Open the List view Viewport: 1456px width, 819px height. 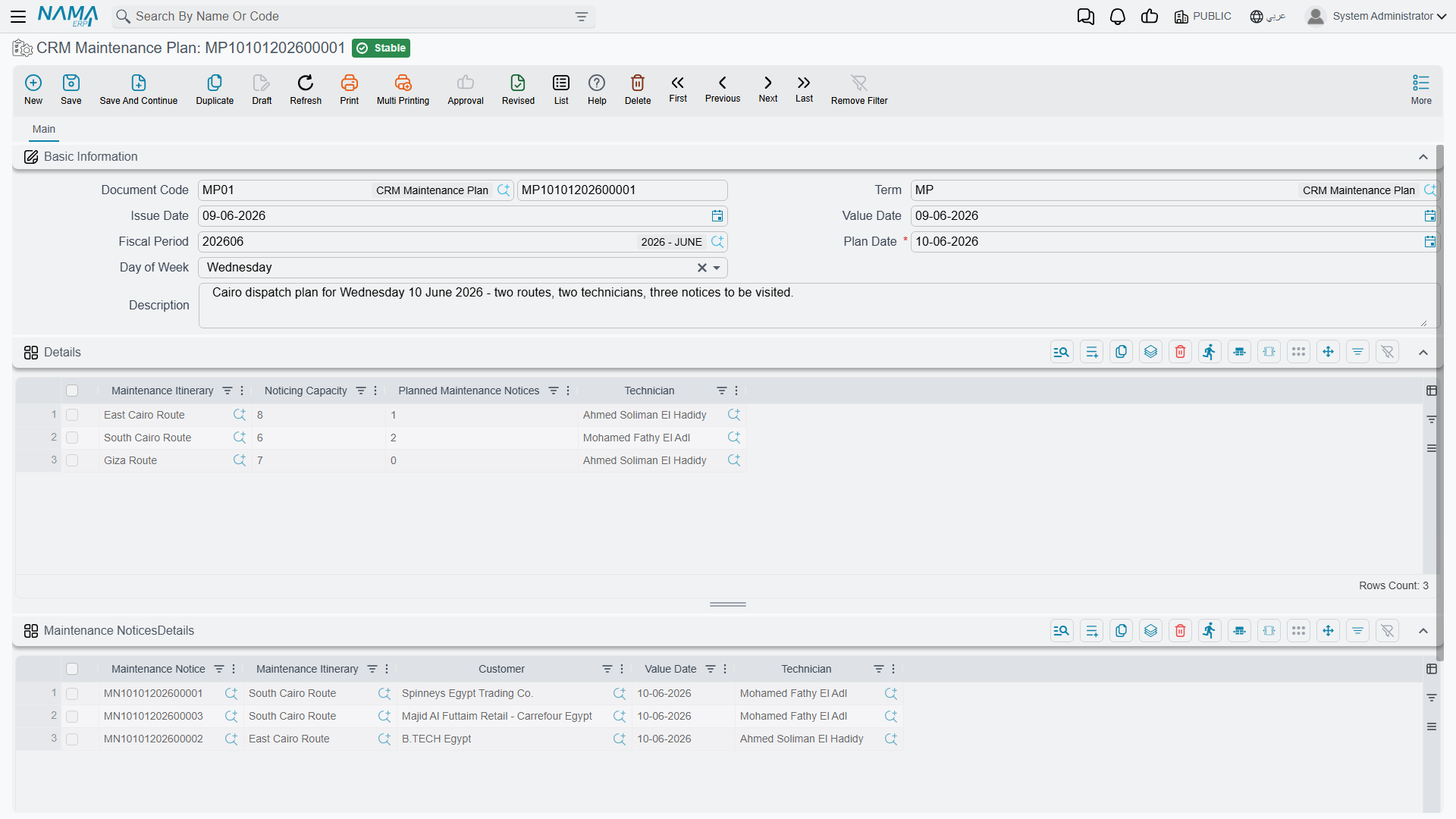click(561, 89)
